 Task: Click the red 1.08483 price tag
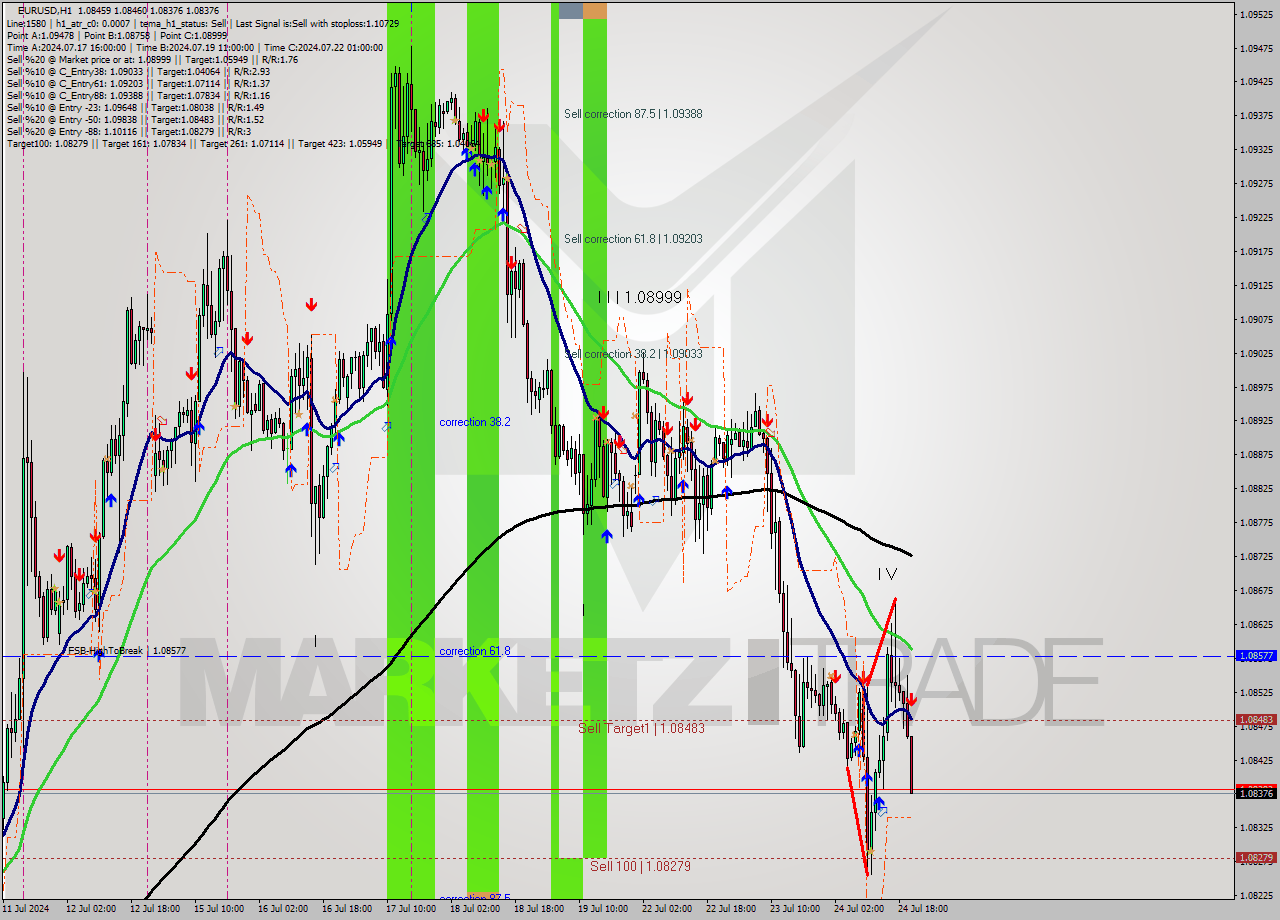pyautogui.click(x=1256, y=719)
